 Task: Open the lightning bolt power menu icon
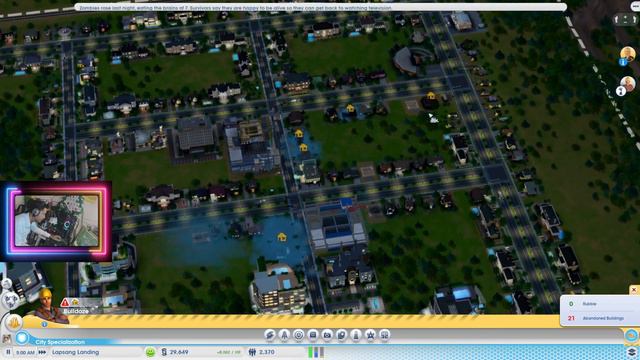[270, 335]
